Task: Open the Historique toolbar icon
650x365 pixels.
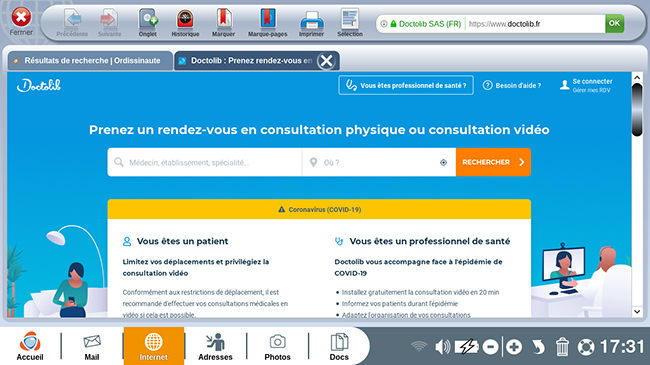Action: 185,23
